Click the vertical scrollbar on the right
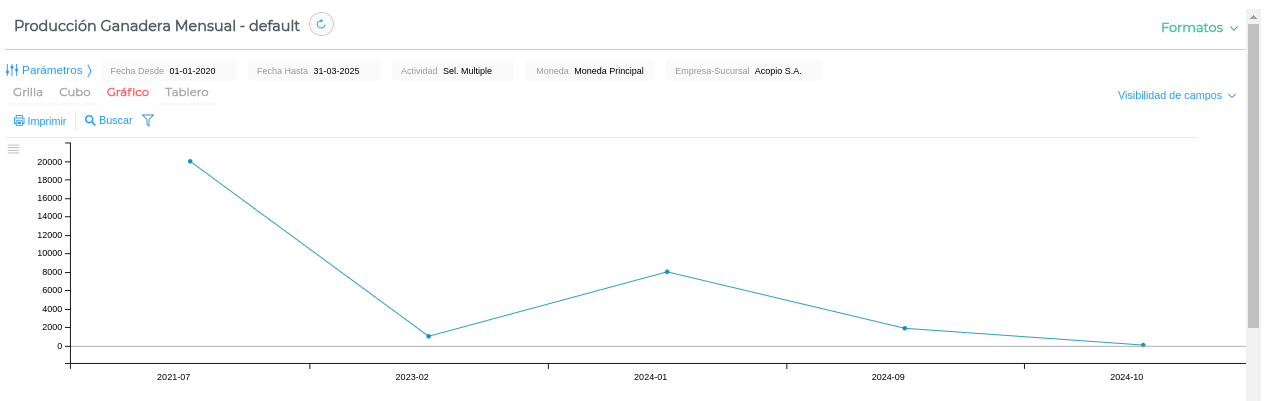 point(1253,175)
